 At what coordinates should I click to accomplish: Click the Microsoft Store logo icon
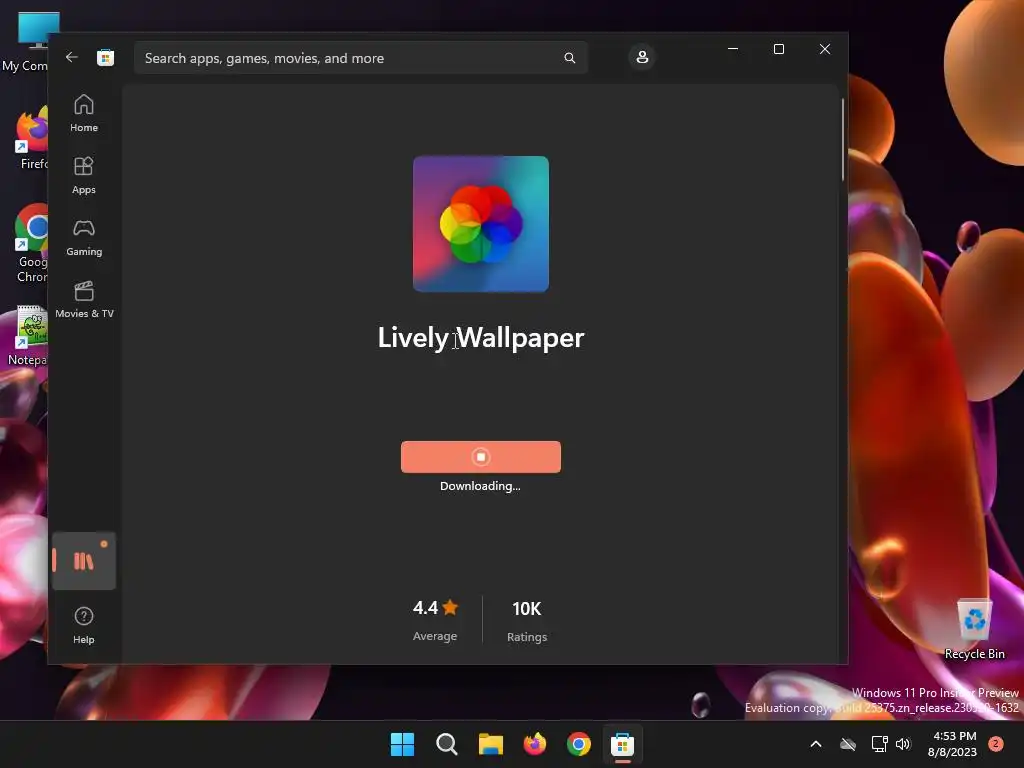click(106, 57)
